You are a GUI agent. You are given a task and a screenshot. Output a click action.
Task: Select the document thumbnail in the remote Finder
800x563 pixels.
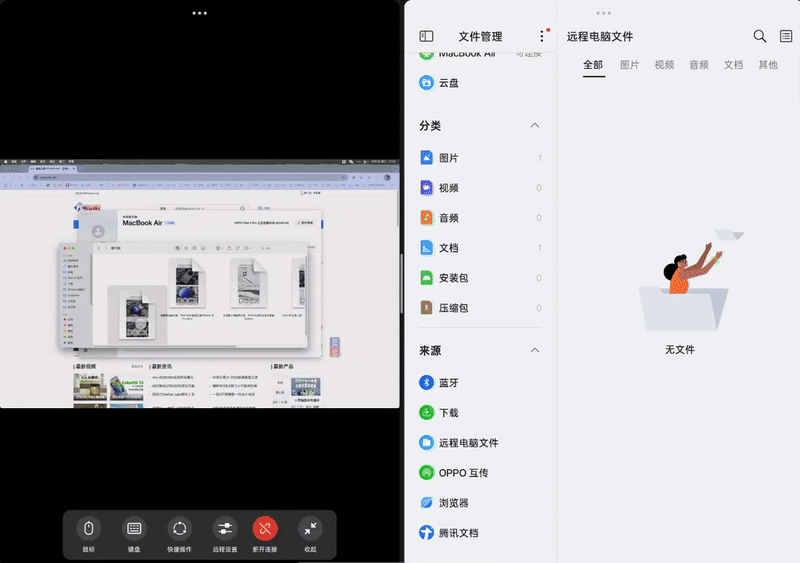pos(248,284)
